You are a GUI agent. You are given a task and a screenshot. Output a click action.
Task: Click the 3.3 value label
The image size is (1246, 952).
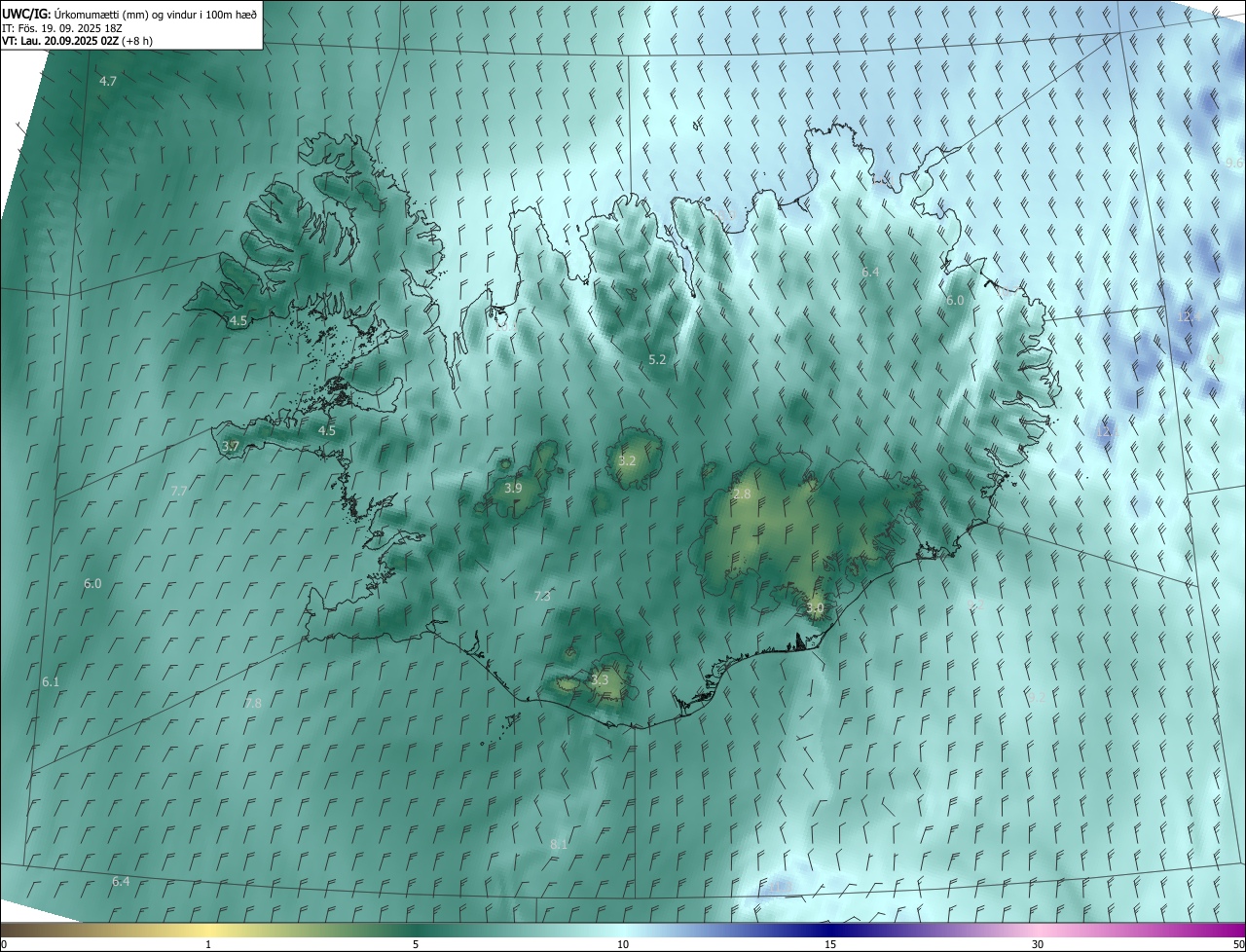point(600,680)
